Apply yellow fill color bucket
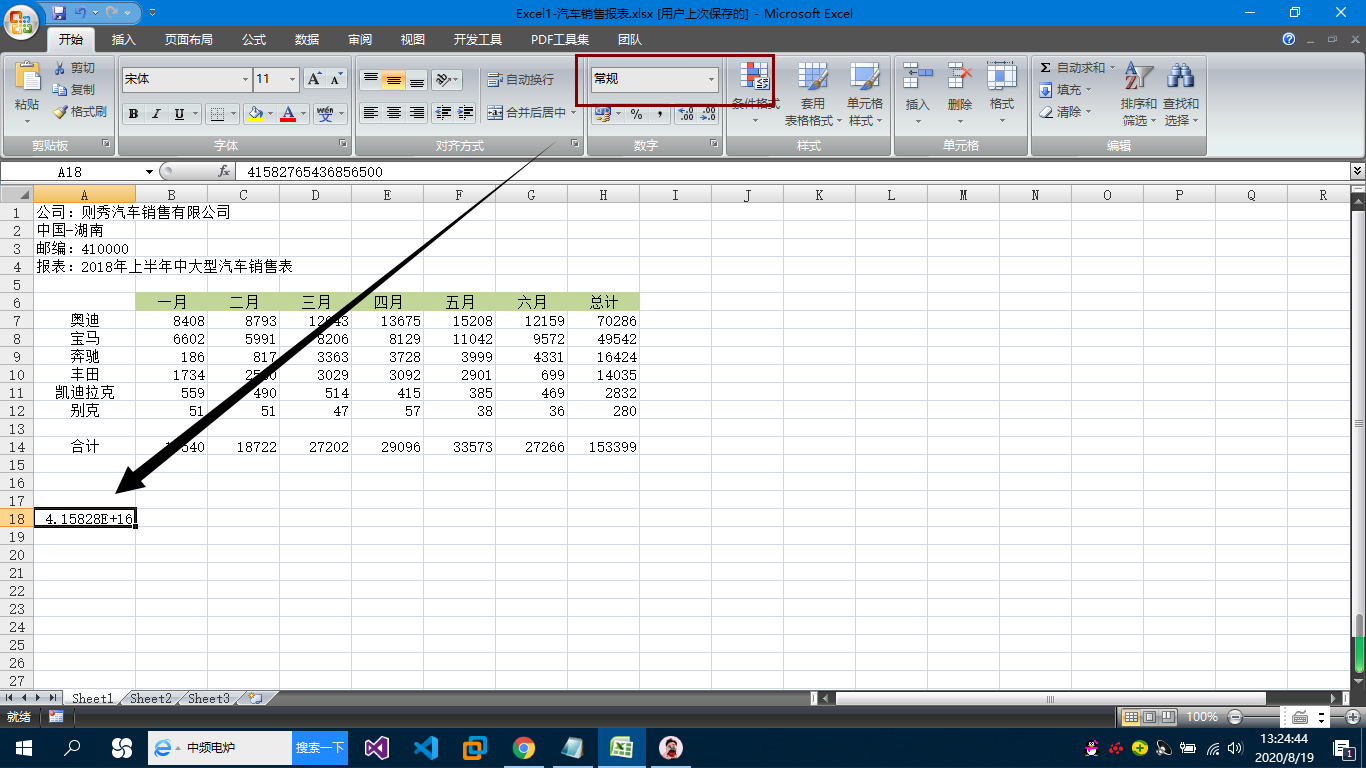1366x768 pixels. (x=255, y=114)
